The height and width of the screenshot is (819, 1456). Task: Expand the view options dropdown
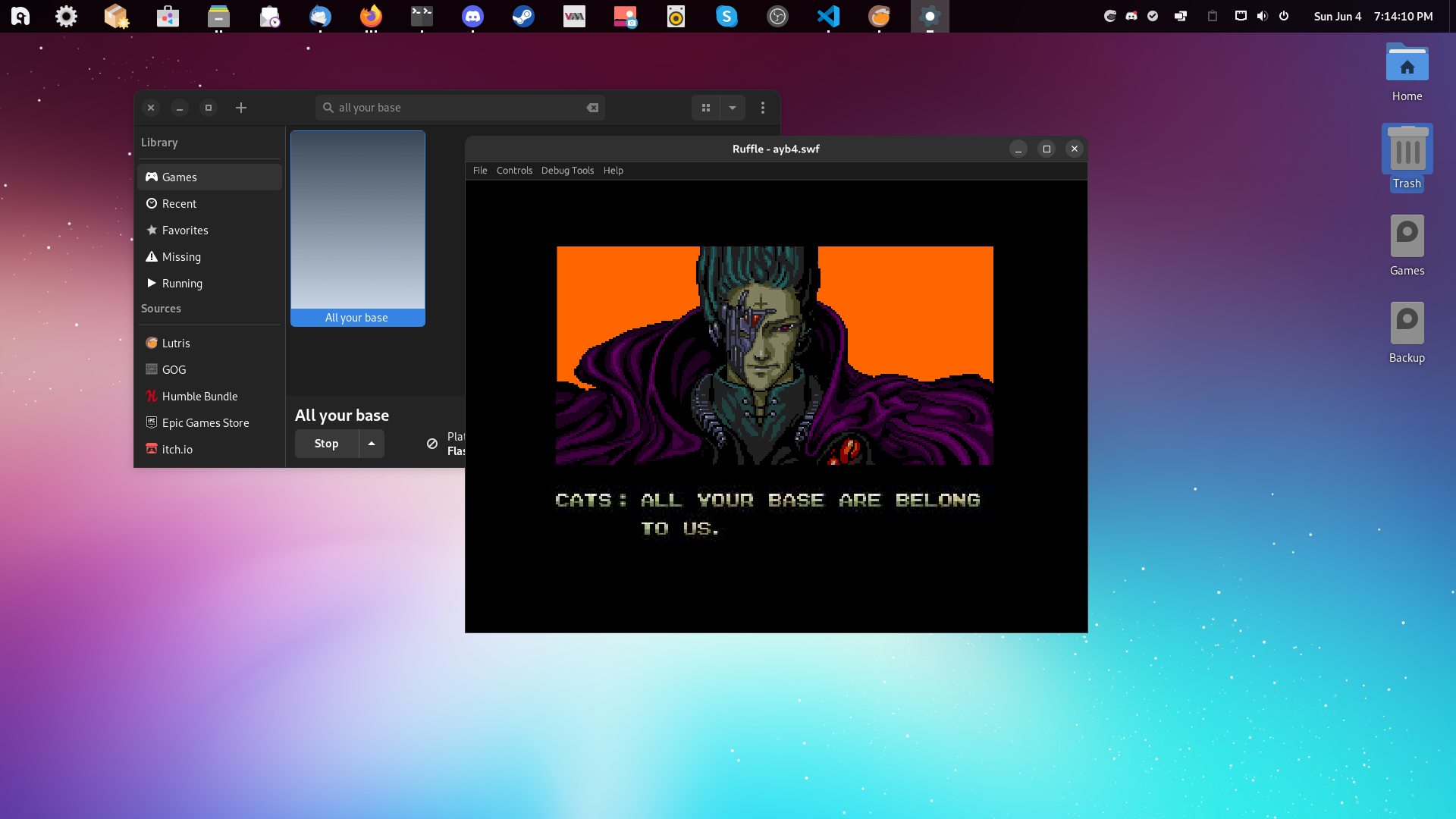[732, 108]
